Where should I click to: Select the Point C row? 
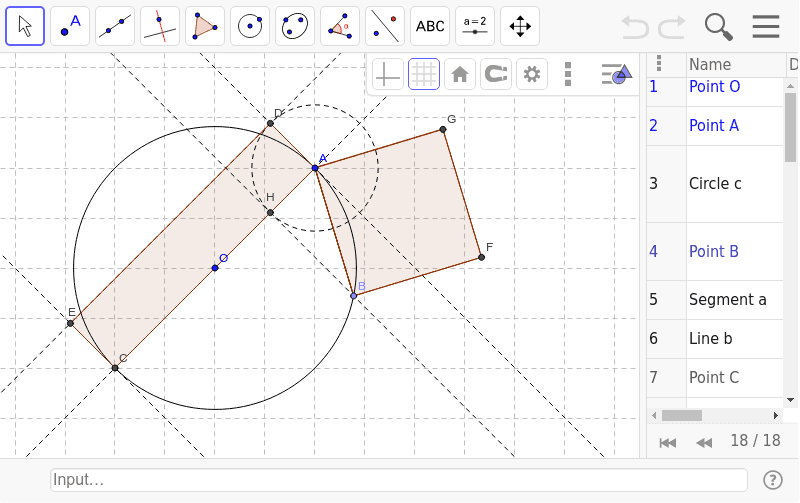(715, 378)
